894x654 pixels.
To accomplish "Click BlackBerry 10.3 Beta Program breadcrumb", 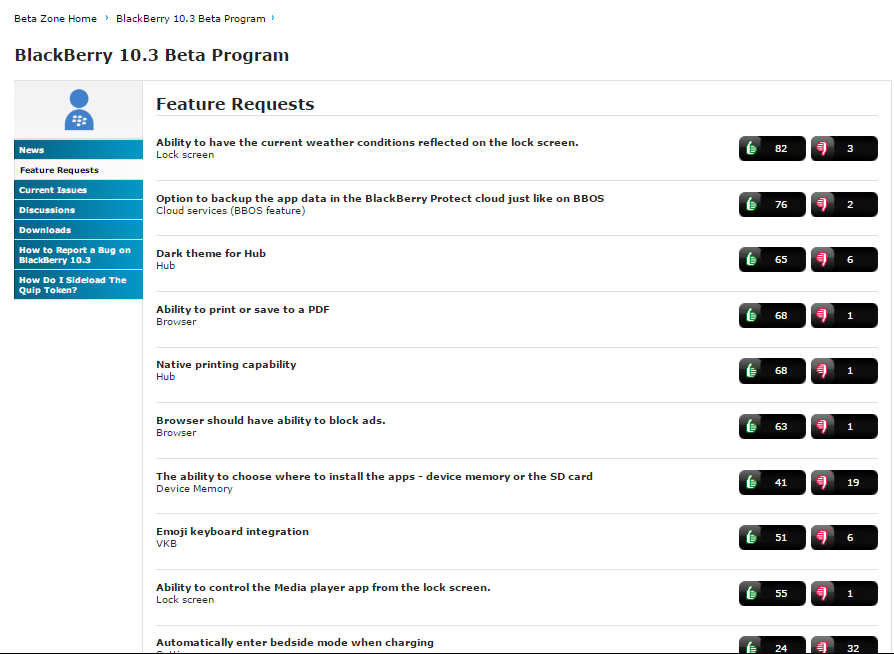I will 191,18.
